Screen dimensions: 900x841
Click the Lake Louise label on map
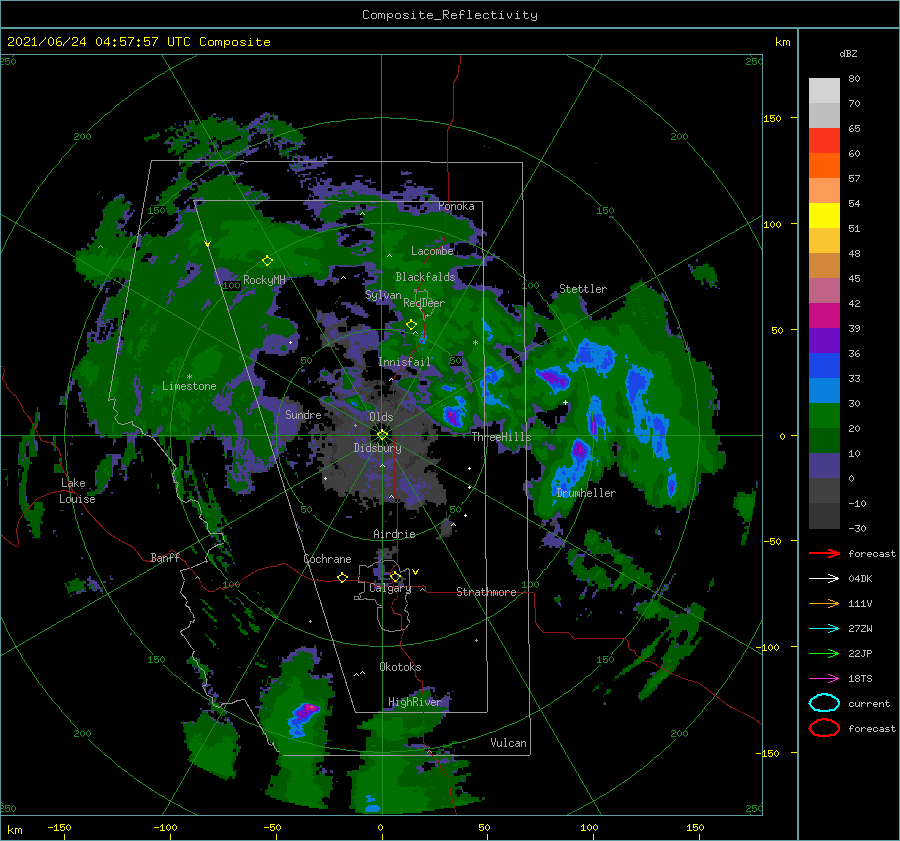tap(78, 491)
